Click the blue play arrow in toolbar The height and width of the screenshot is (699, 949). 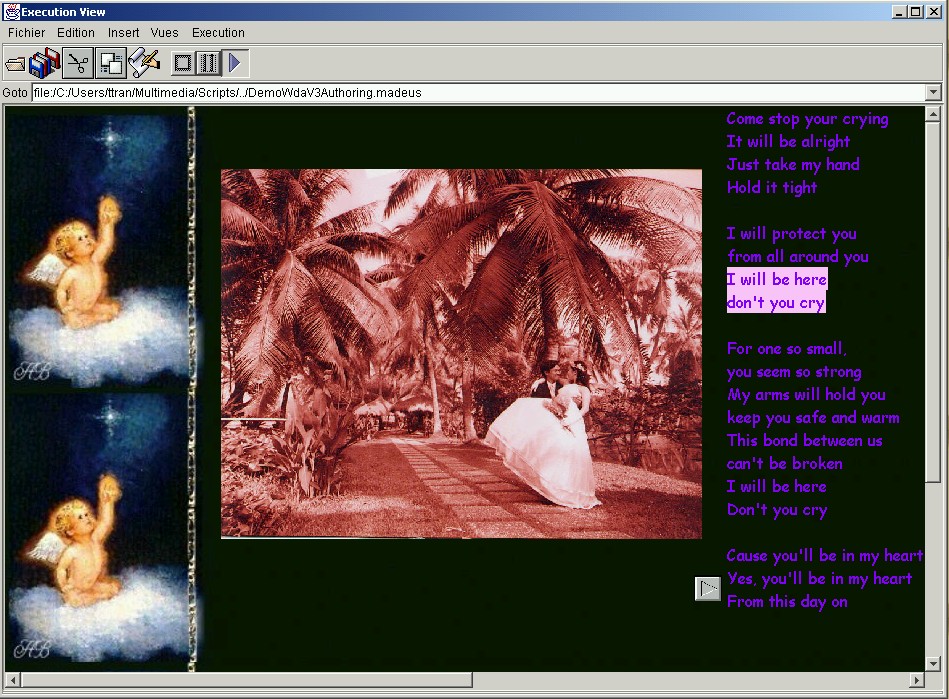click(x=235, y=63)
